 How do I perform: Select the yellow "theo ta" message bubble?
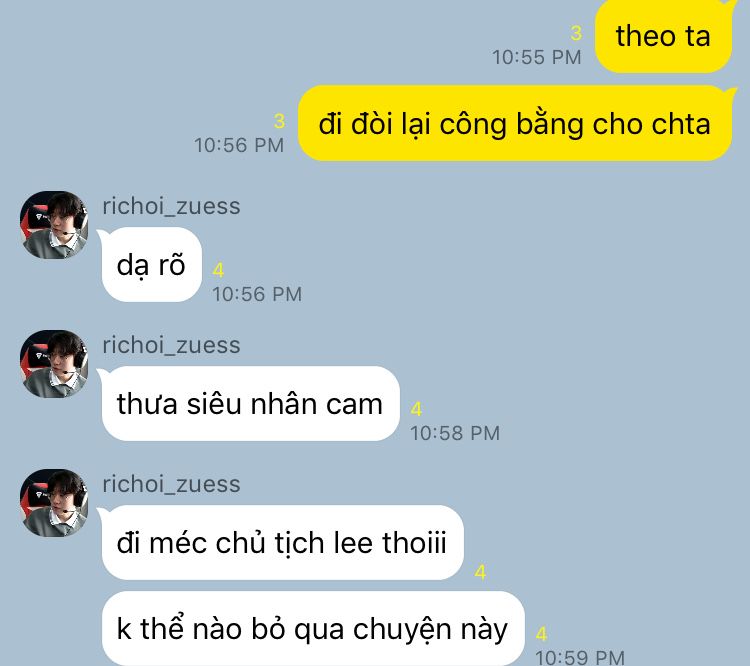(x=663, y=36)
